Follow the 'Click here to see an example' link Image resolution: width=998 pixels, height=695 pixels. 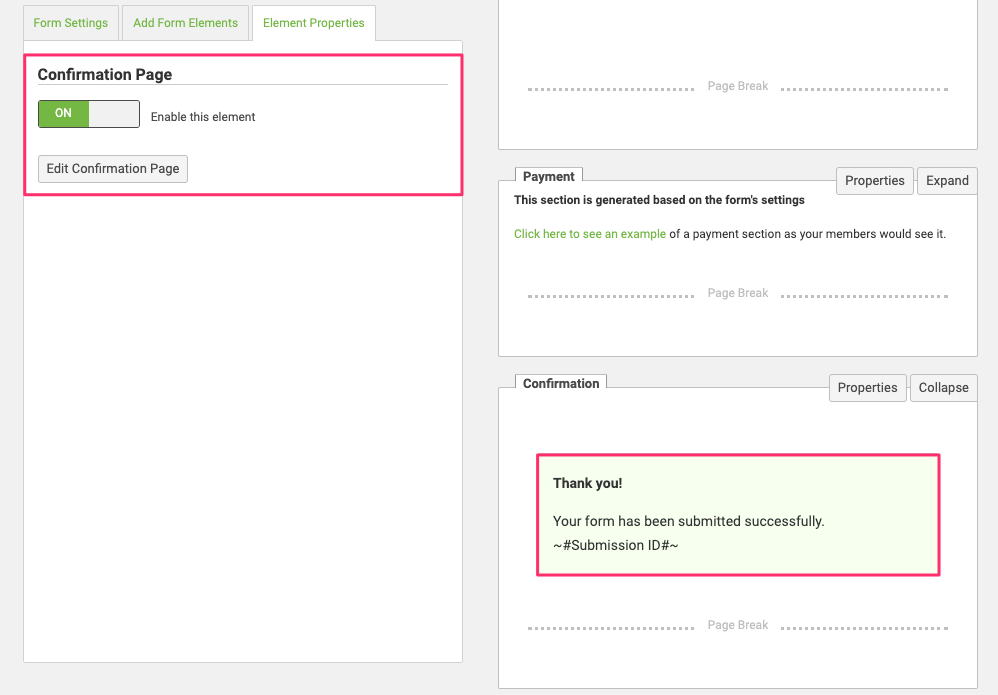click(x=590, y=234)
